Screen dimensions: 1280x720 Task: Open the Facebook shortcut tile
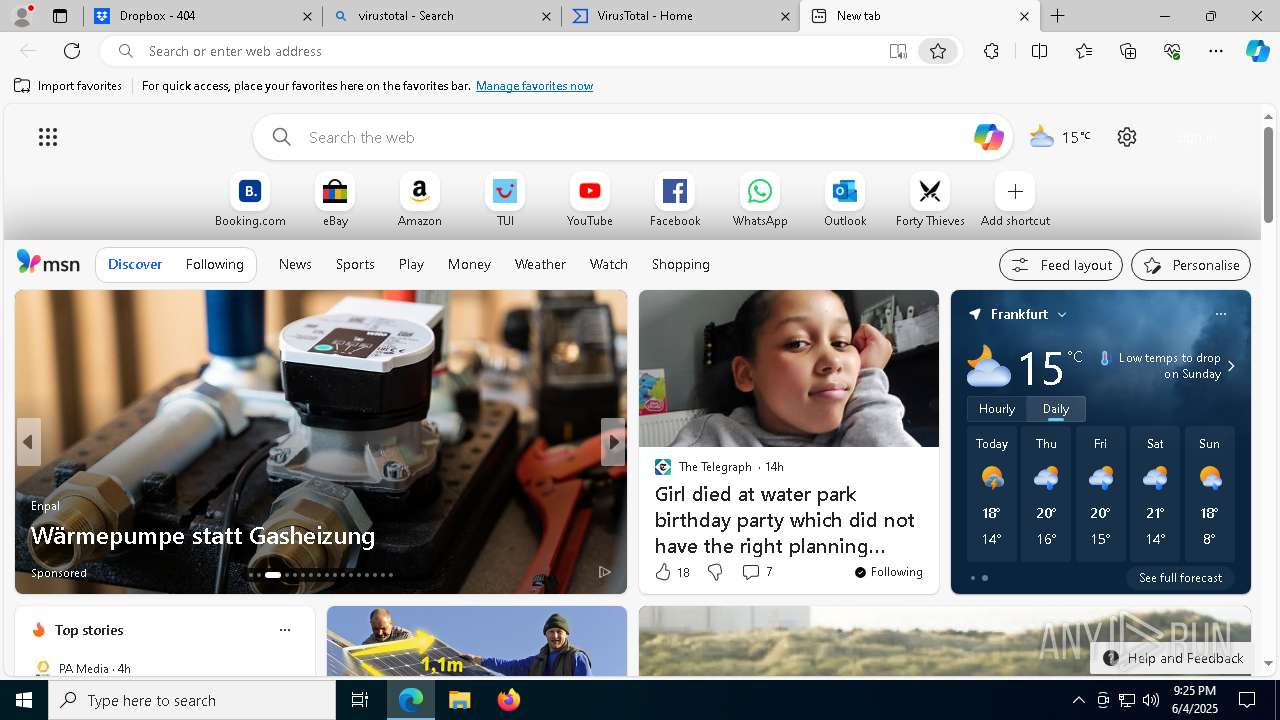[675, 200]
